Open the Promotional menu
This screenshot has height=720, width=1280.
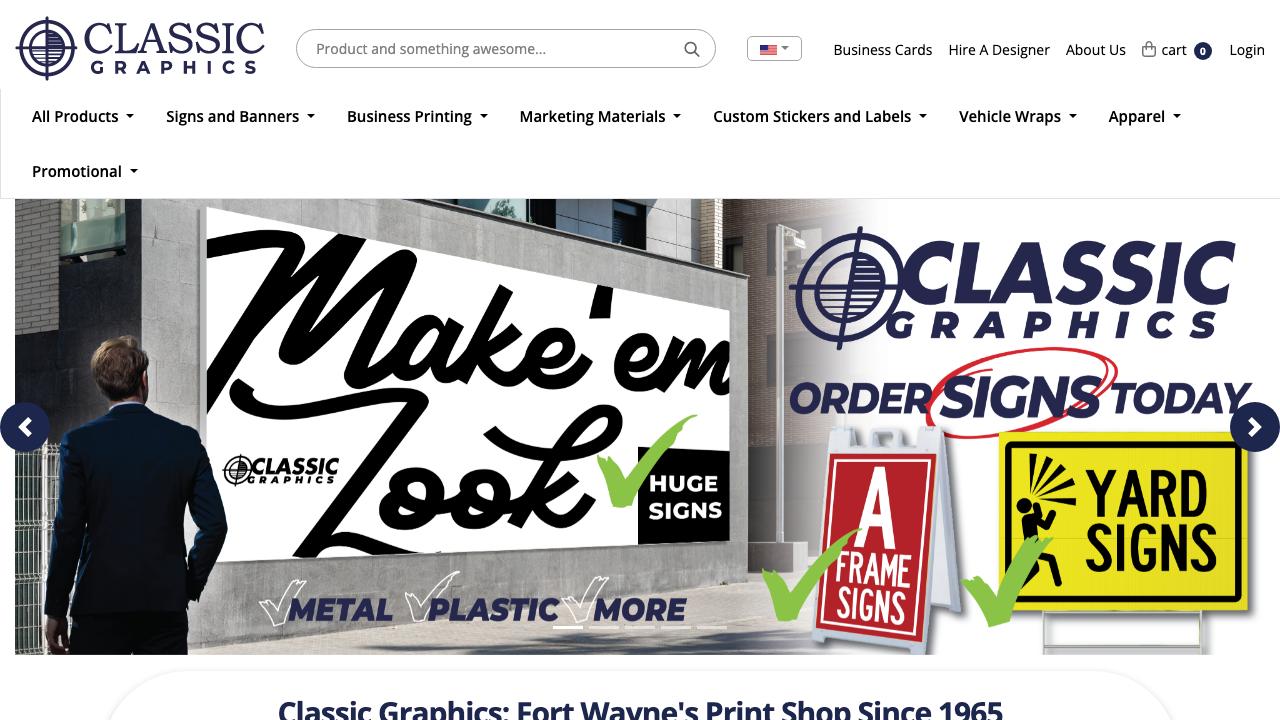pyautogui.click(x=85, y=171)
